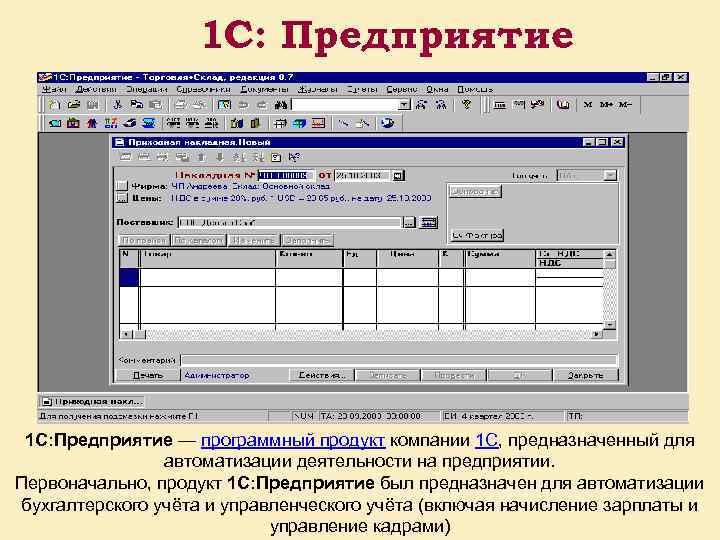Click the blue globe icon ending second toolbar
This screenshot has height=540, width=720.
388,123
